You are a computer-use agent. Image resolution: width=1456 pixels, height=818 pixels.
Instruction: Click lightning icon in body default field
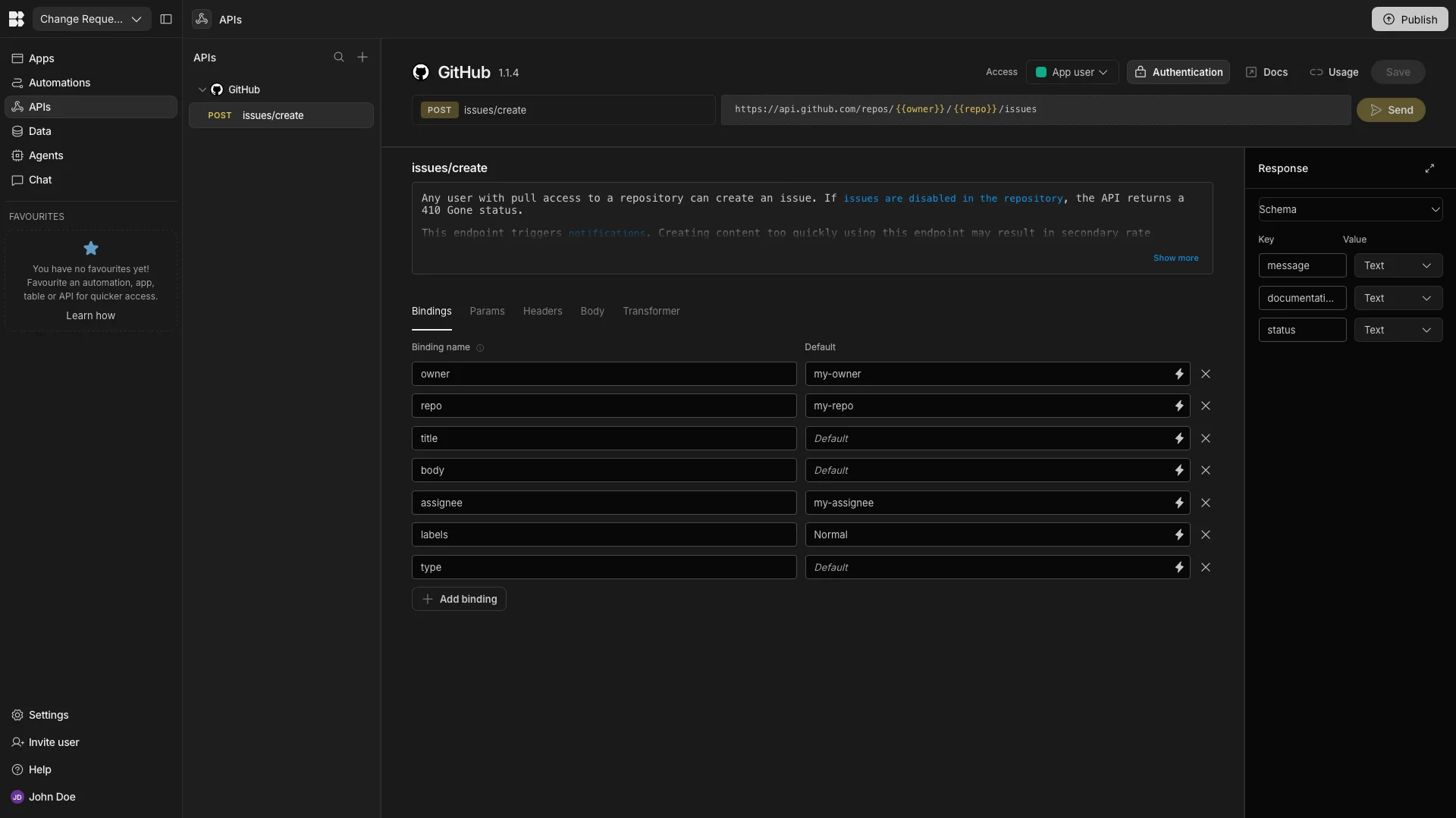tap(1179, 470)
